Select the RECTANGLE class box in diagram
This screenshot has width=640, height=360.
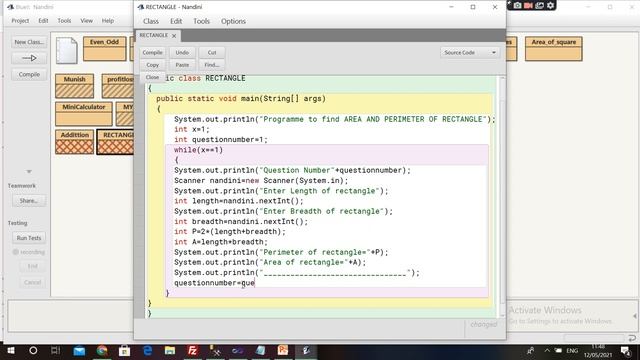tap(116, 142)
